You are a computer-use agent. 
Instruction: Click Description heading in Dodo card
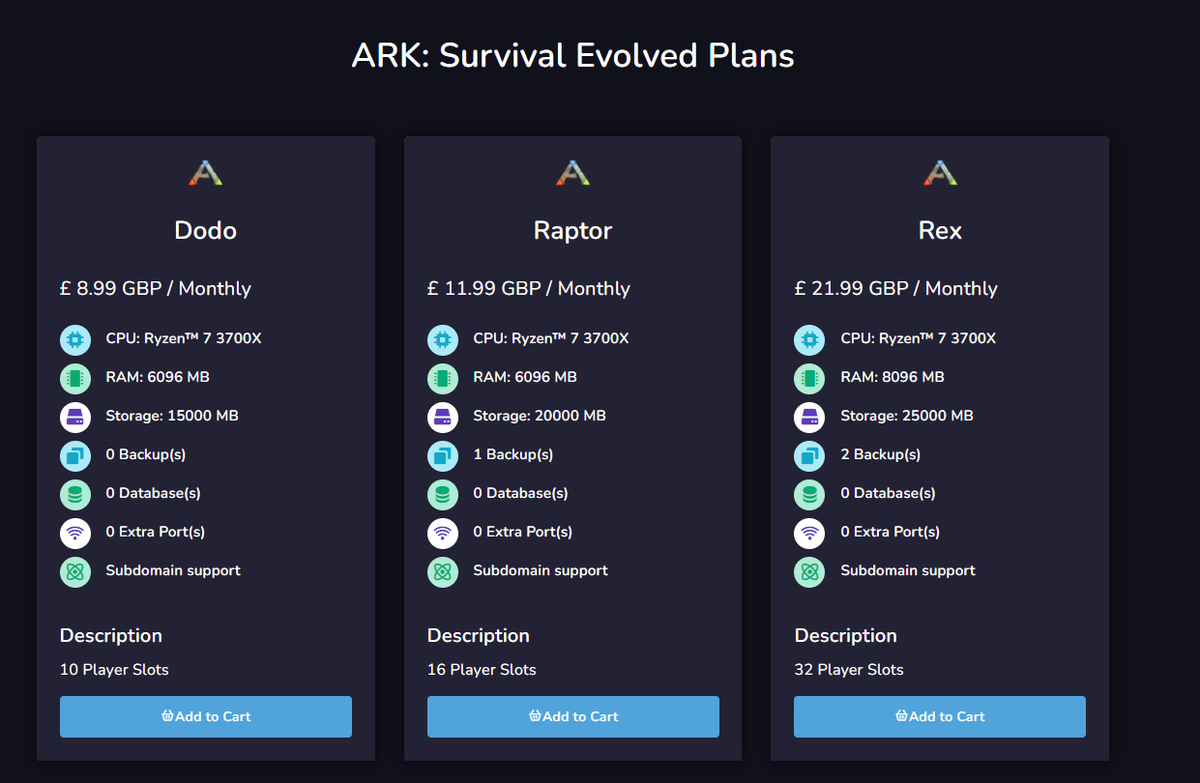tap(111, 636)
